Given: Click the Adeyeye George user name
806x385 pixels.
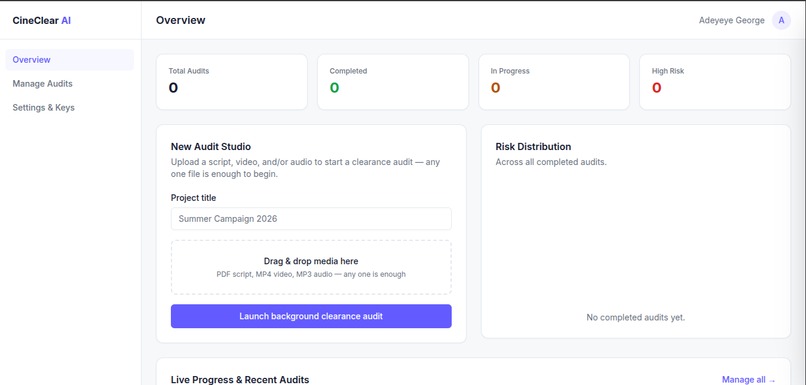Looking at the screenshot, I should [731, 21].
